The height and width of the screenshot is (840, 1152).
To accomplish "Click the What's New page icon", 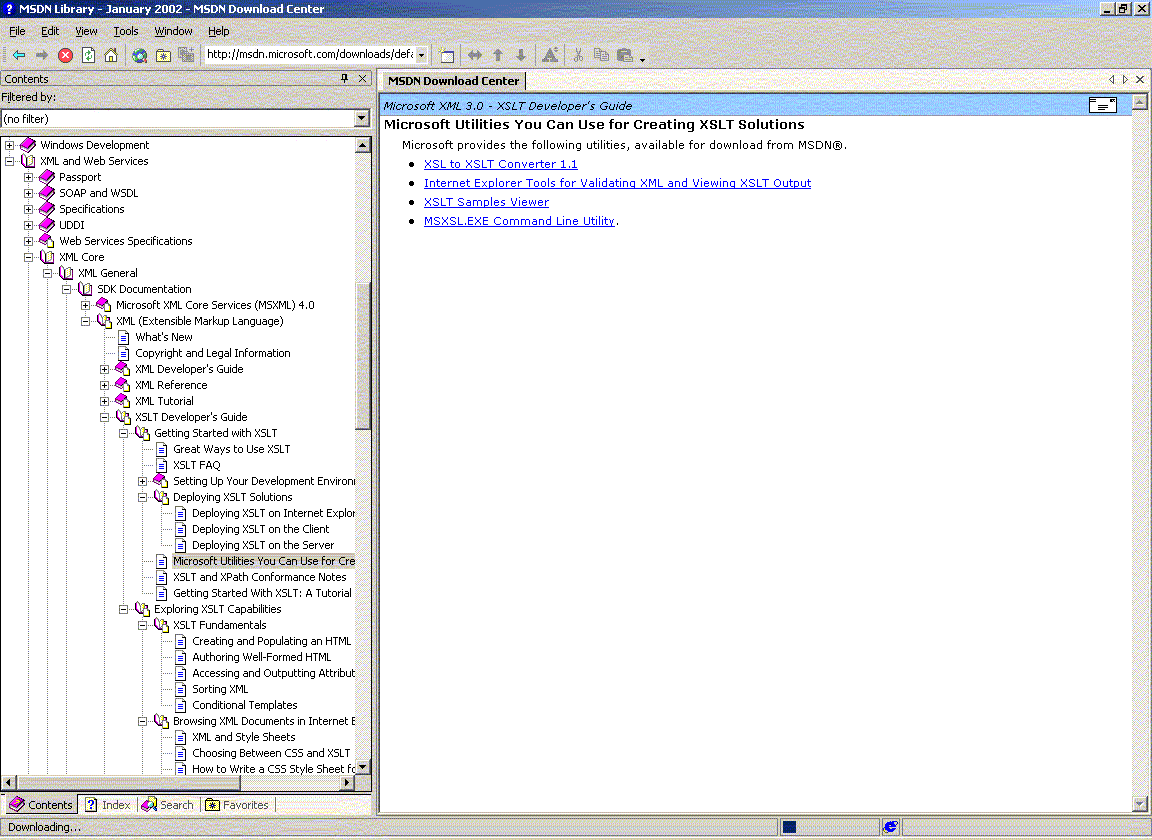I will [x=123, y=337].
